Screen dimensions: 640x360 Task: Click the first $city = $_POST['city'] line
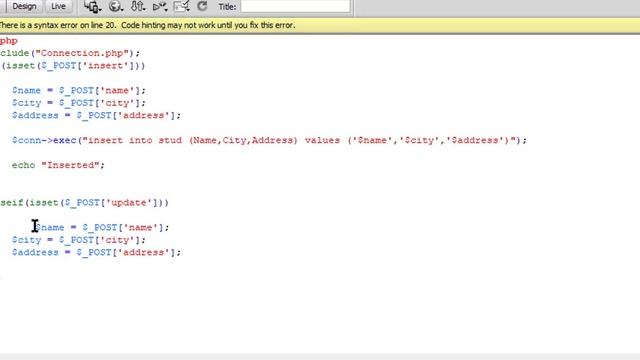[x=78, y=103]
